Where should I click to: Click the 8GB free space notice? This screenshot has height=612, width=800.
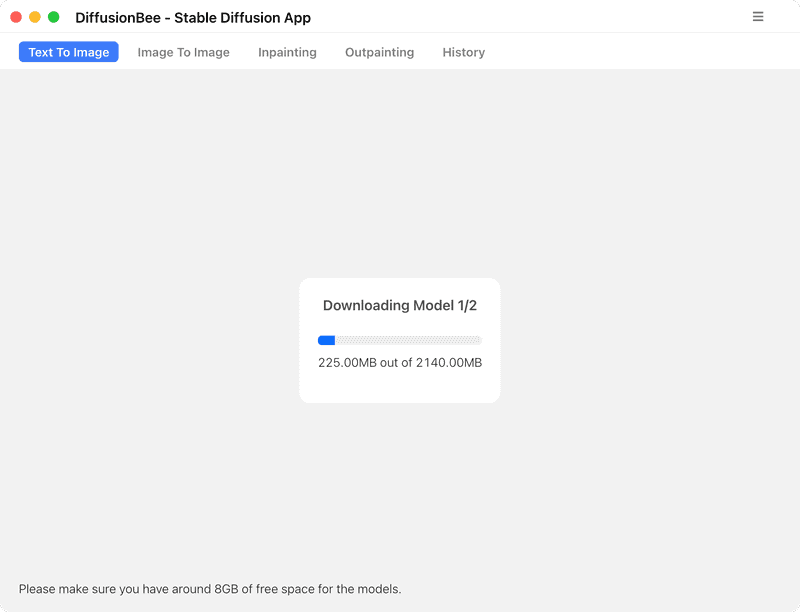(210, 589)
